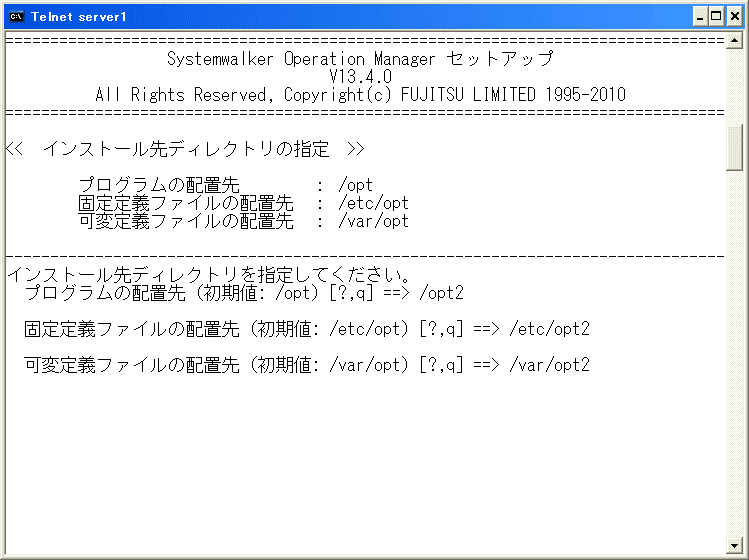The image size is (749, 560).
Task: Click the 可変定義ファイルの配置先 summary label
Action: point(186,221)
